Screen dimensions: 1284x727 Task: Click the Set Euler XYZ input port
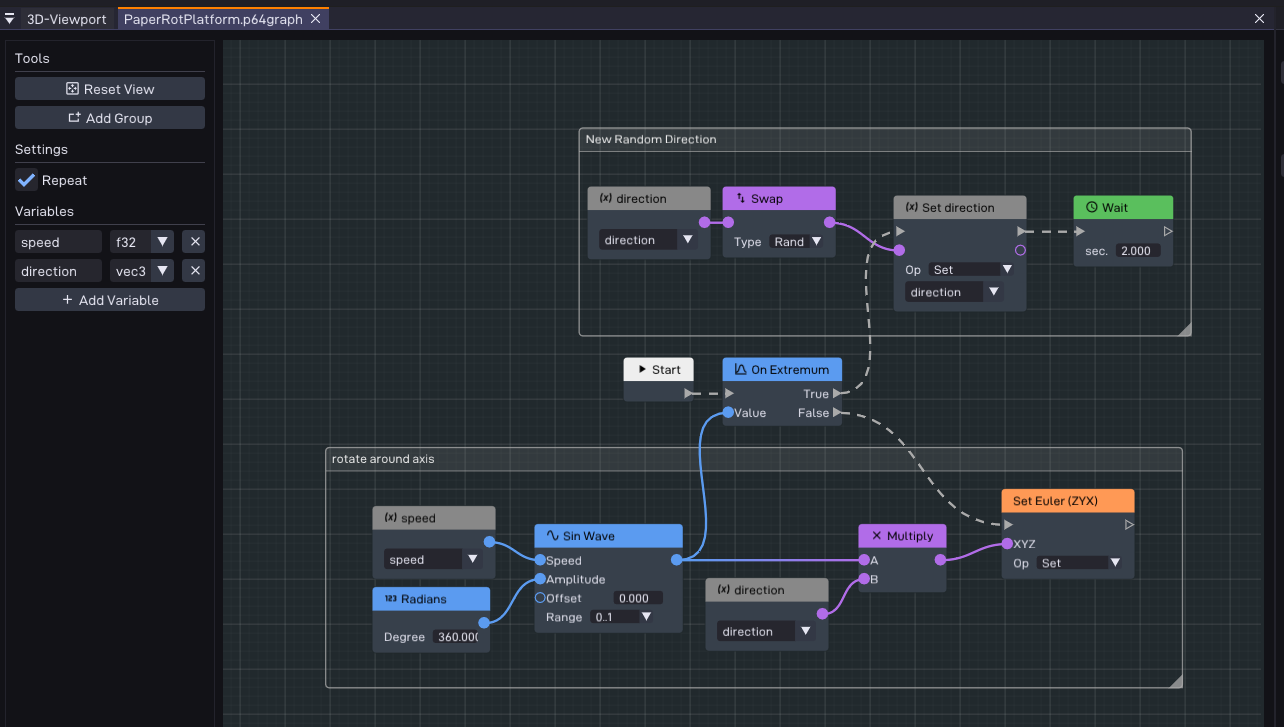pos(1008,544)
